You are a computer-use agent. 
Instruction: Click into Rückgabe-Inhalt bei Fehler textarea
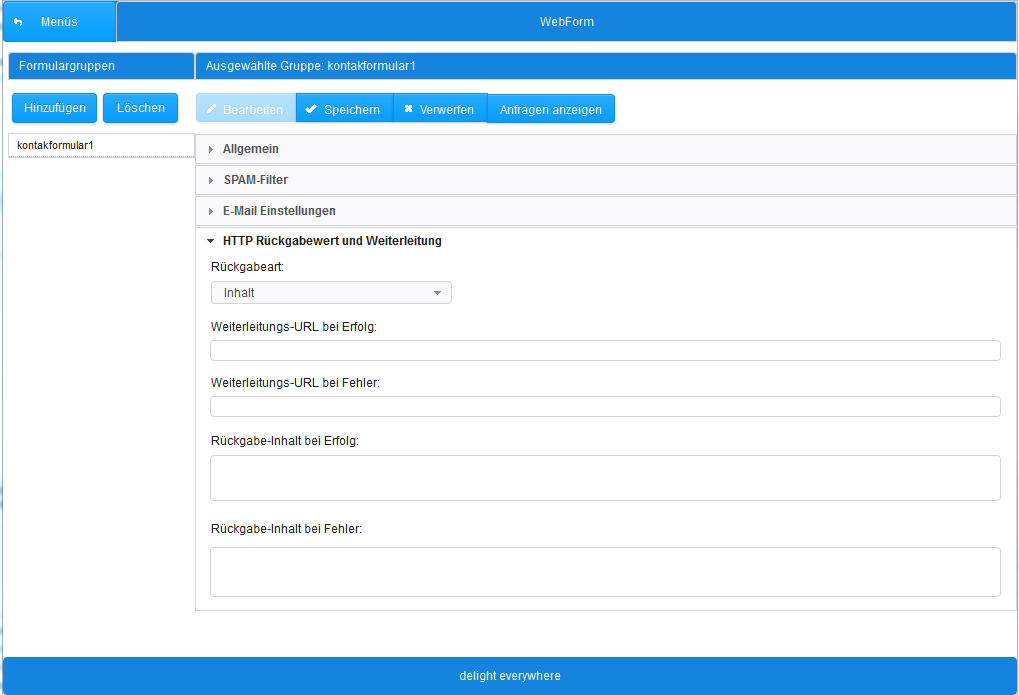[605, 572]
